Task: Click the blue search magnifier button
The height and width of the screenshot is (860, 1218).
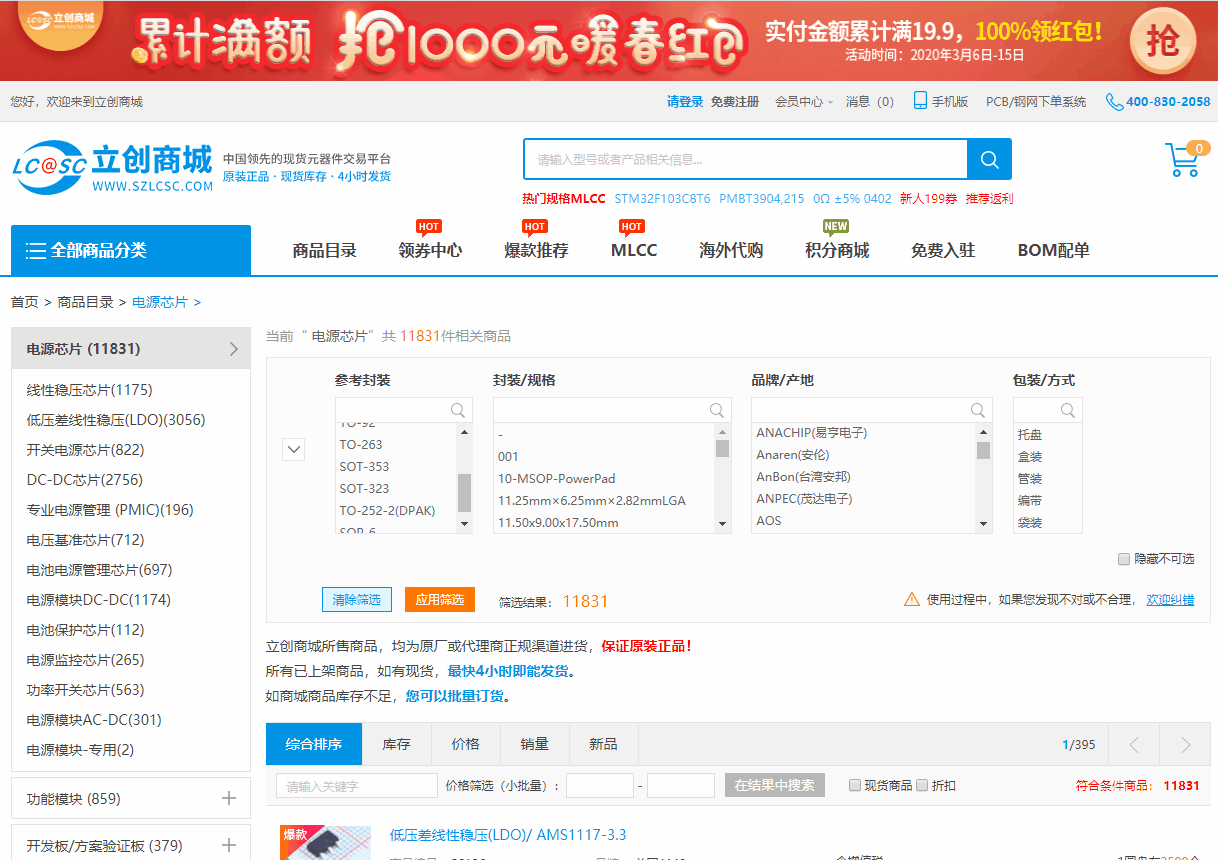Action: tap(989, 159)
